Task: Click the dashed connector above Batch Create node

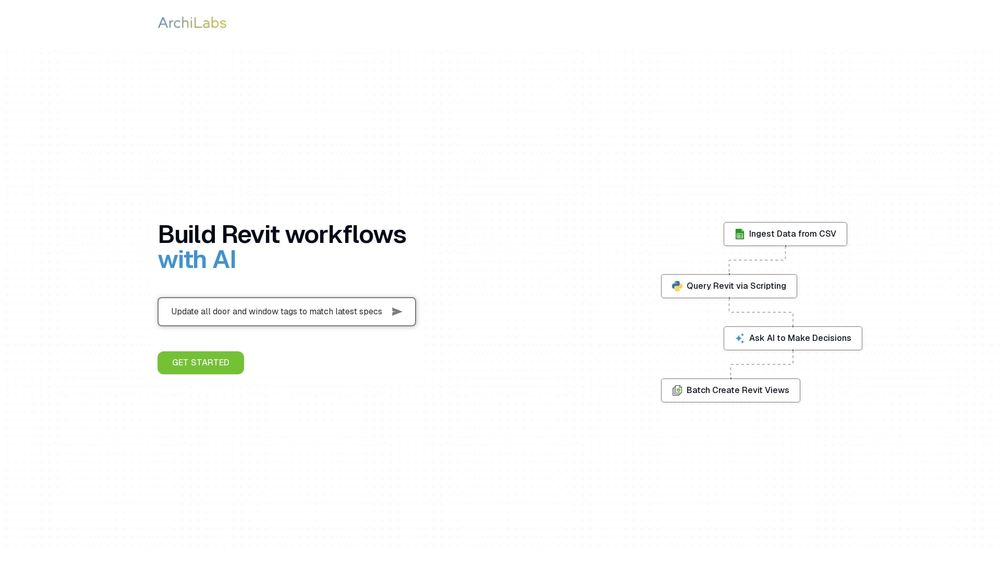Action: [x=761, y=365]
